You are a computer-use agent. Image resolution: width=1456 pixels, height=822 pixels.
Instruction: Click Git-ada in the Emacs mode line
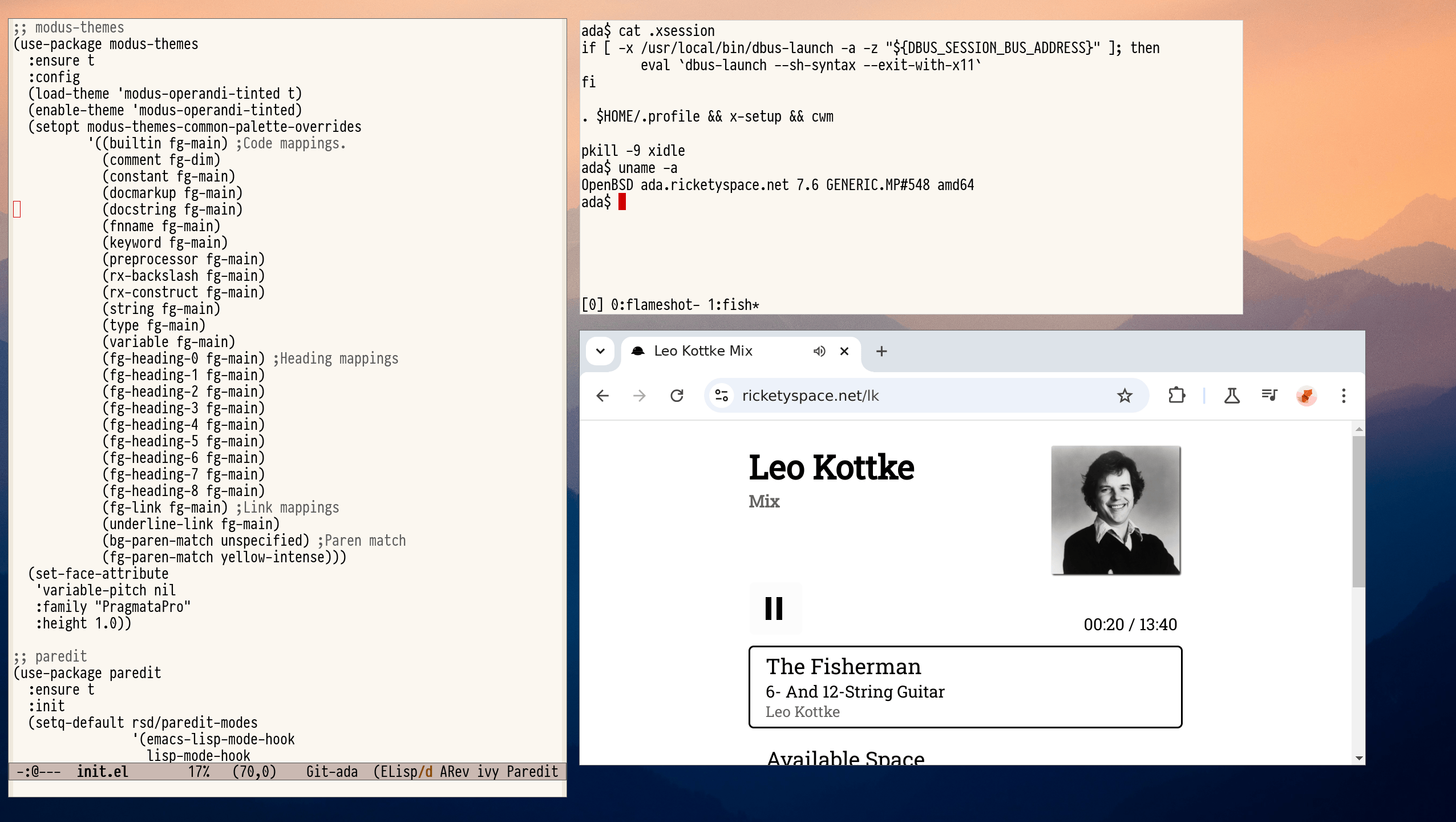[x=332, y=772]
